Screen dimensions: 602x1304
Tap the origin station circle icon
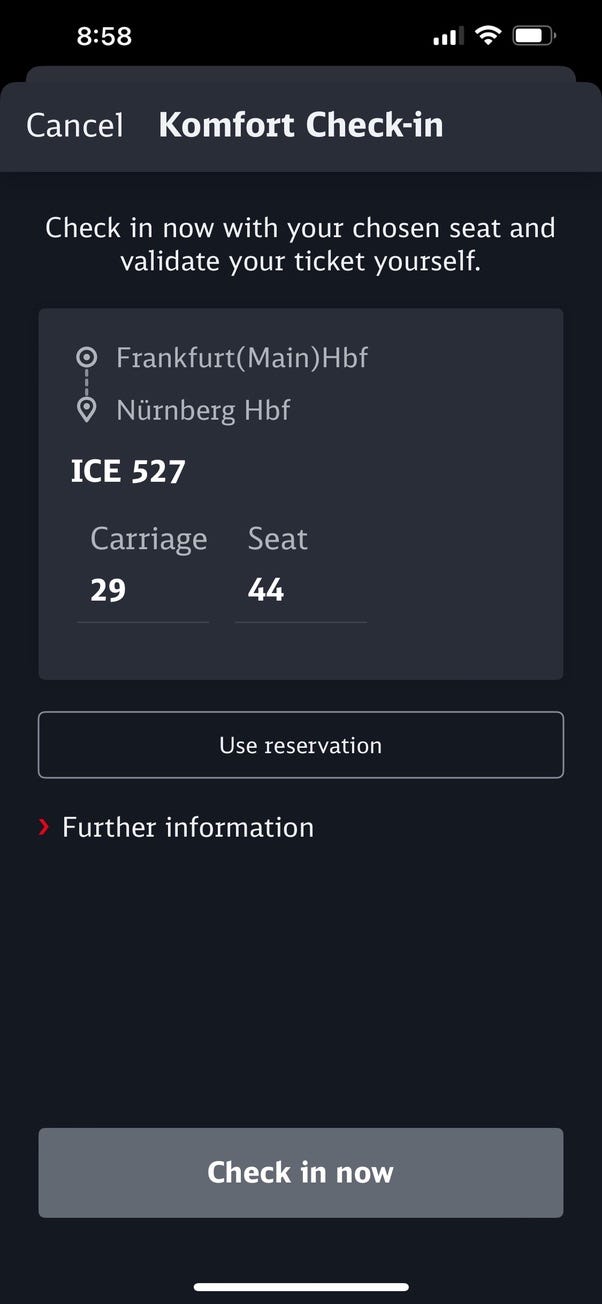[x=87, y=357]
